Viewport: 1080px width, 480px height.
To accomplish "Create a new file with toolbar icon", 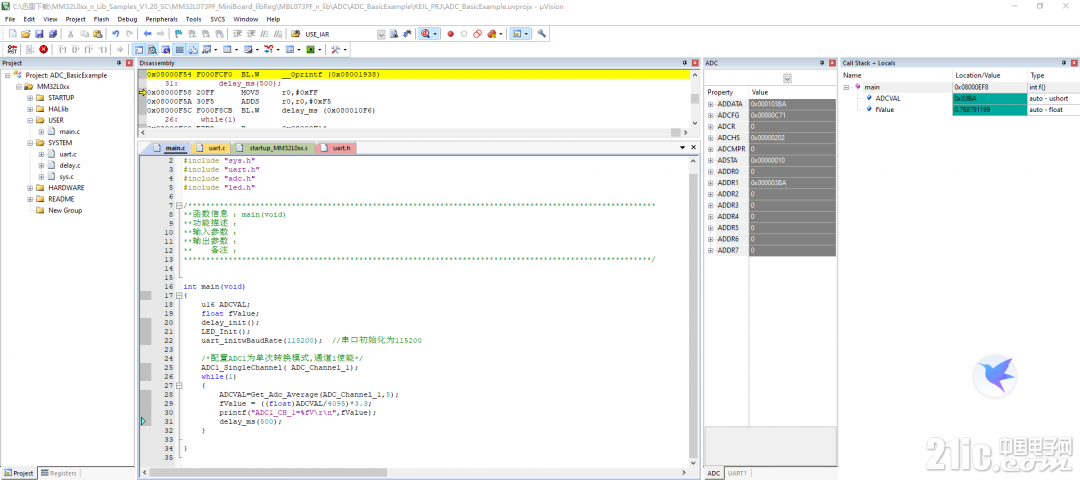I will click(x=12, y=34).
